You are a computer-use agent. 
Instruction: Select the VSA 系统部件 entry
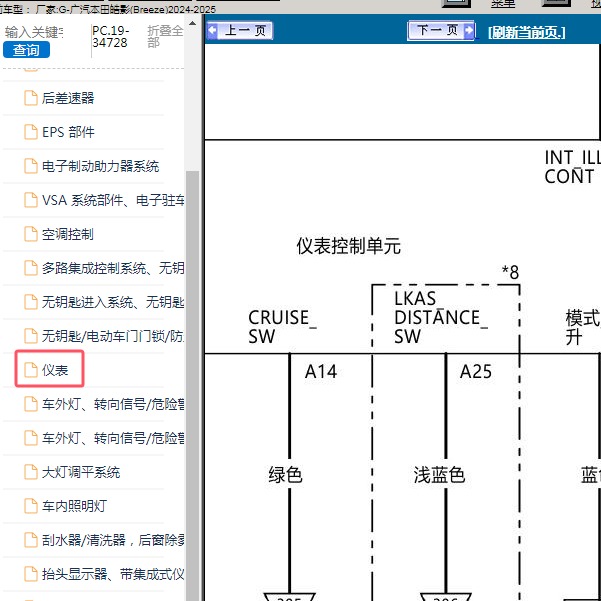(113, 200)
